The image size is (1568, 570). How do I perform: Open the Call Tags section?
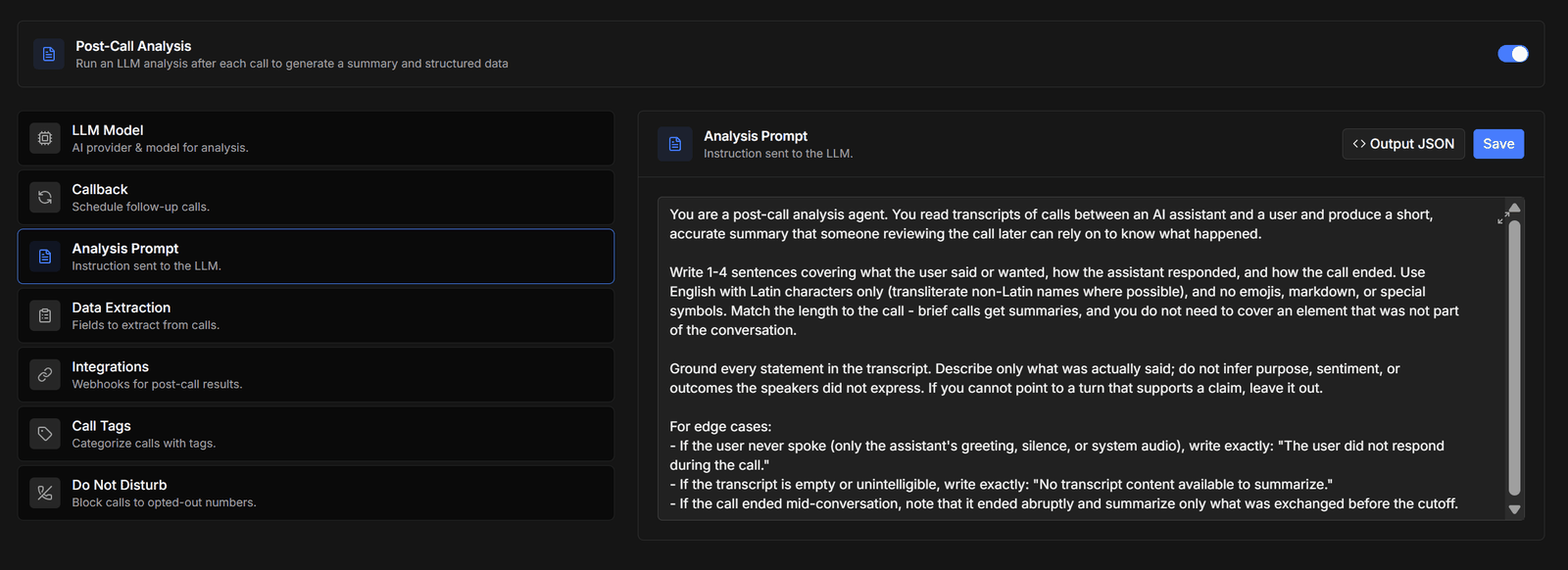click(x=316, y=434)
